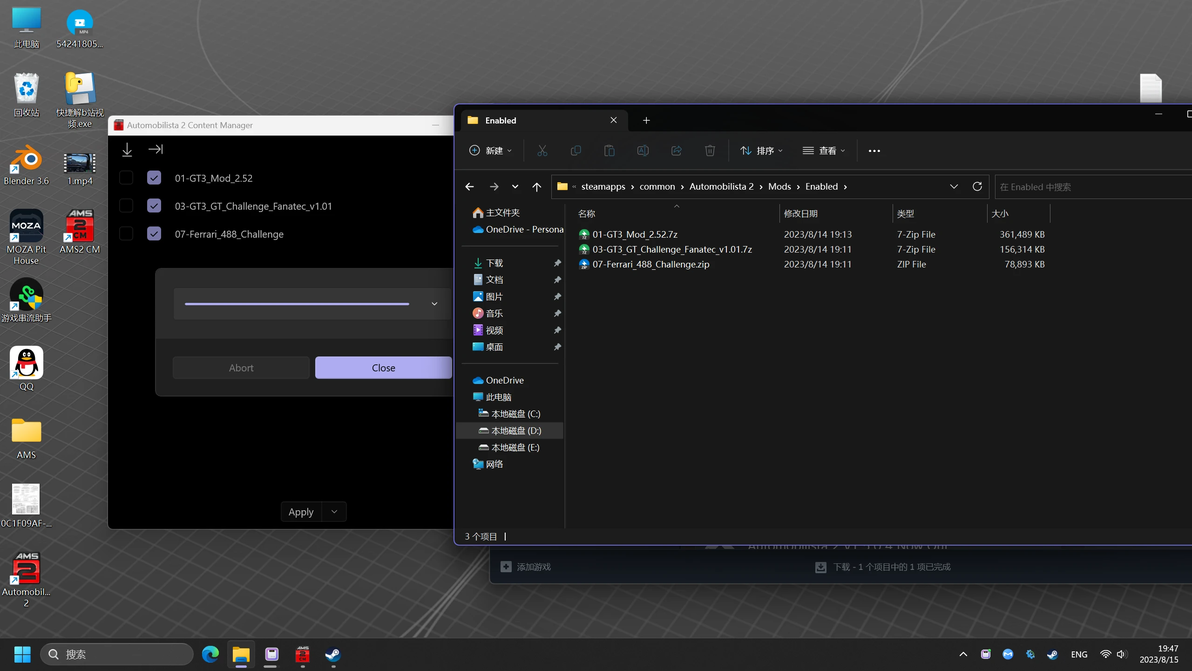The image size is (1192, 671).
Task: Click the import arrow-to-bar icon in Content Manager
Action: coord(155,150)
